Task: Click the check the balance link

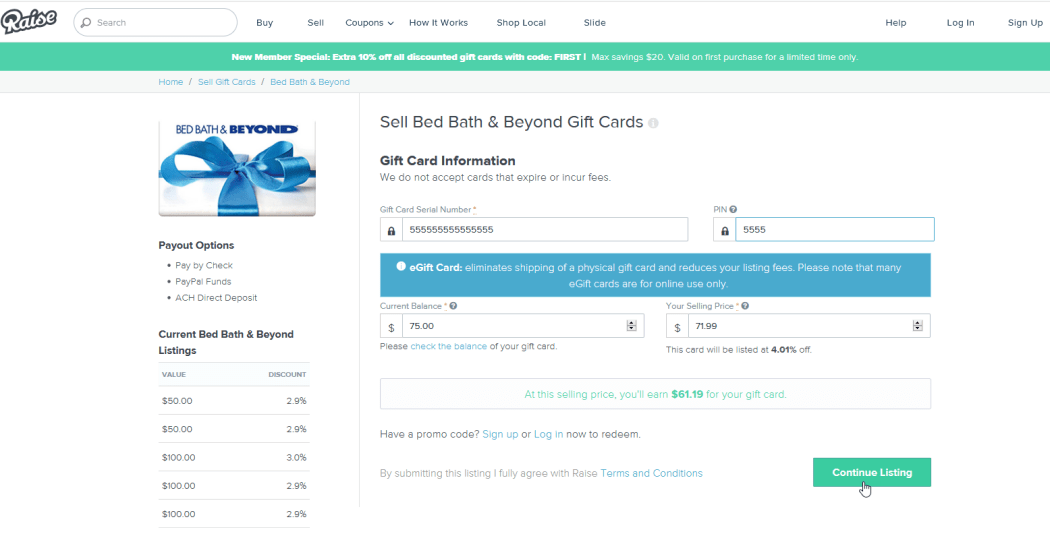Action: click(x=449, y=346)
